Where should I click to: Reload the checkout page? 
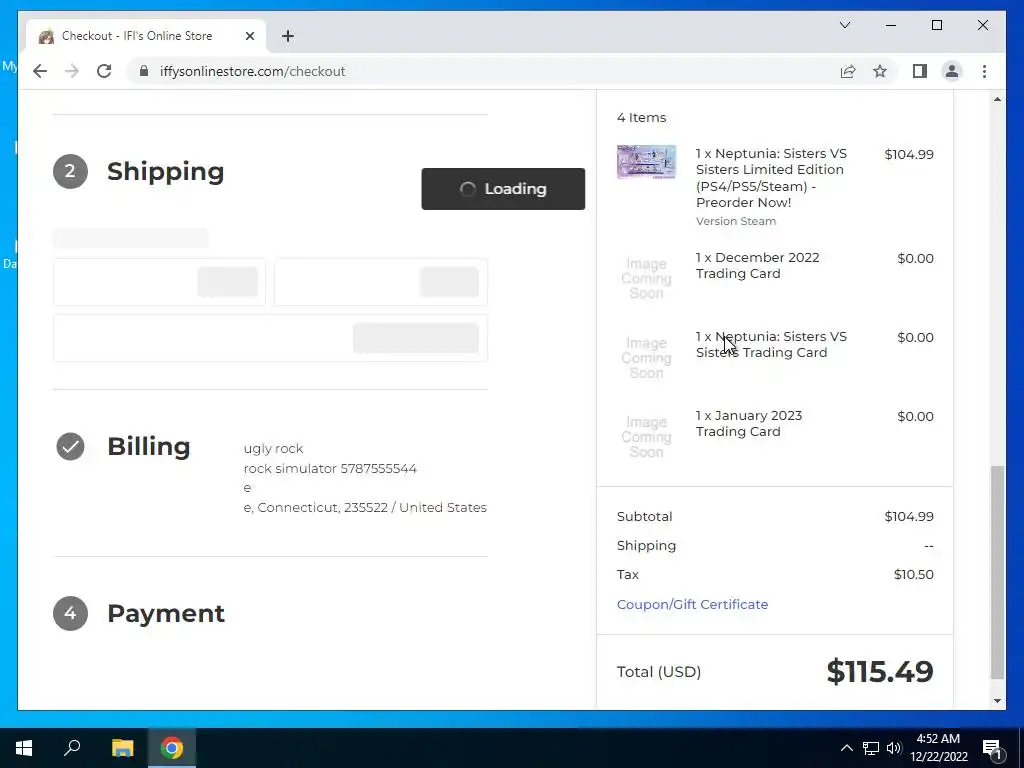(104, 71)
